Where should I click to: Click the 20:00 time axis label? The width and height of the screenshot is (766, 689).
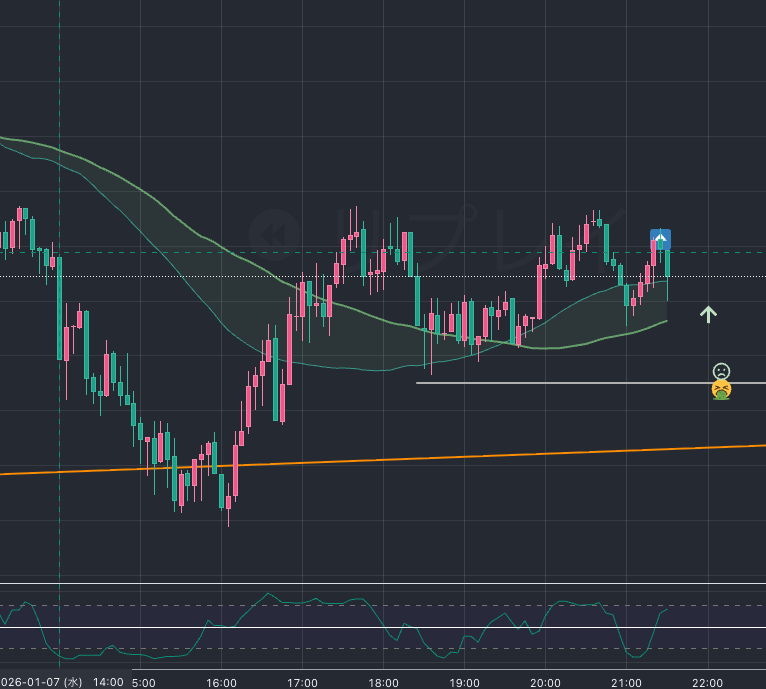coord(545,682)
